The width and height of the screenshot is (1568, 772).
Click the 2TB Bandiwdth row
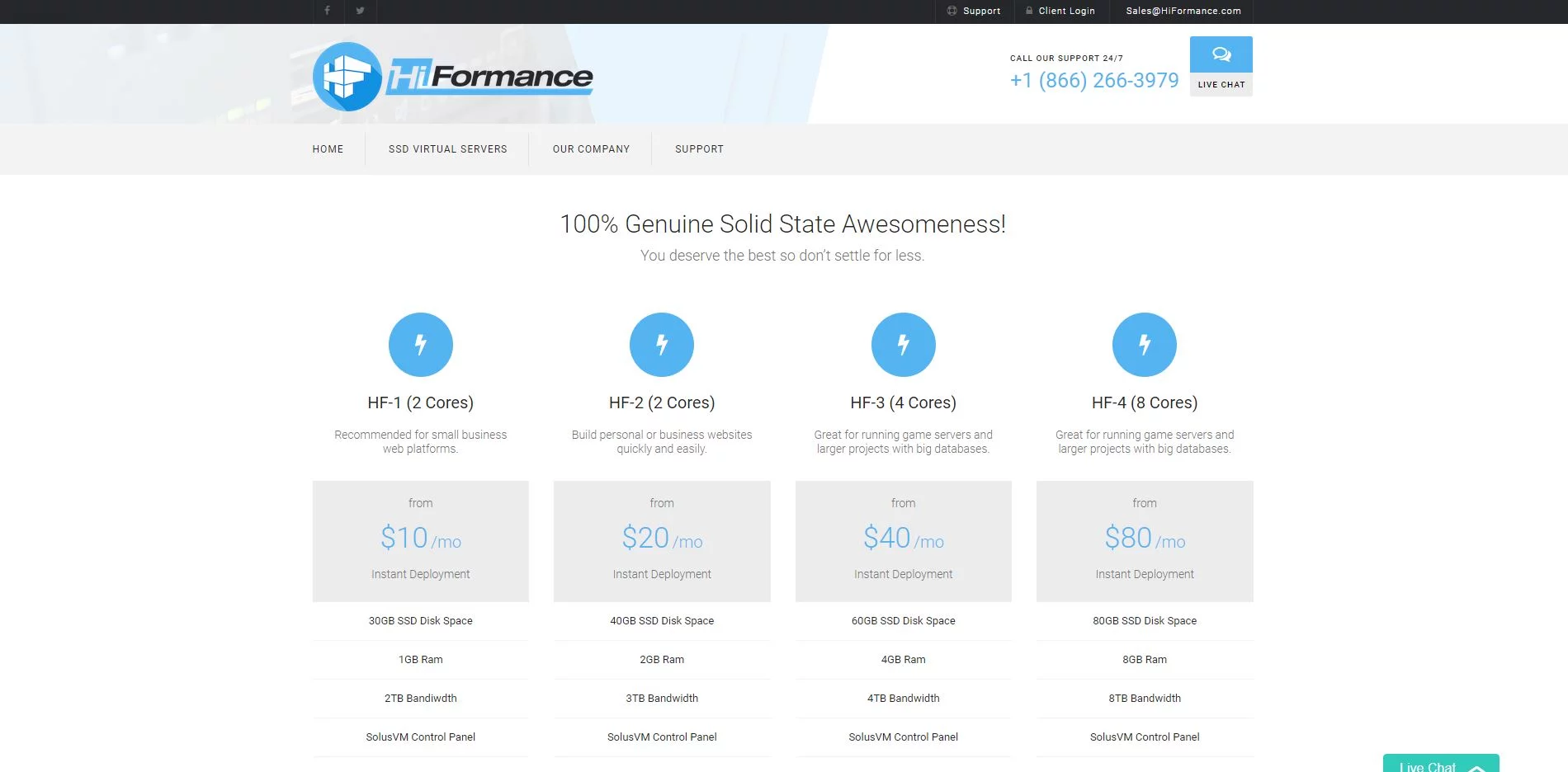click(x=421, y=699)
